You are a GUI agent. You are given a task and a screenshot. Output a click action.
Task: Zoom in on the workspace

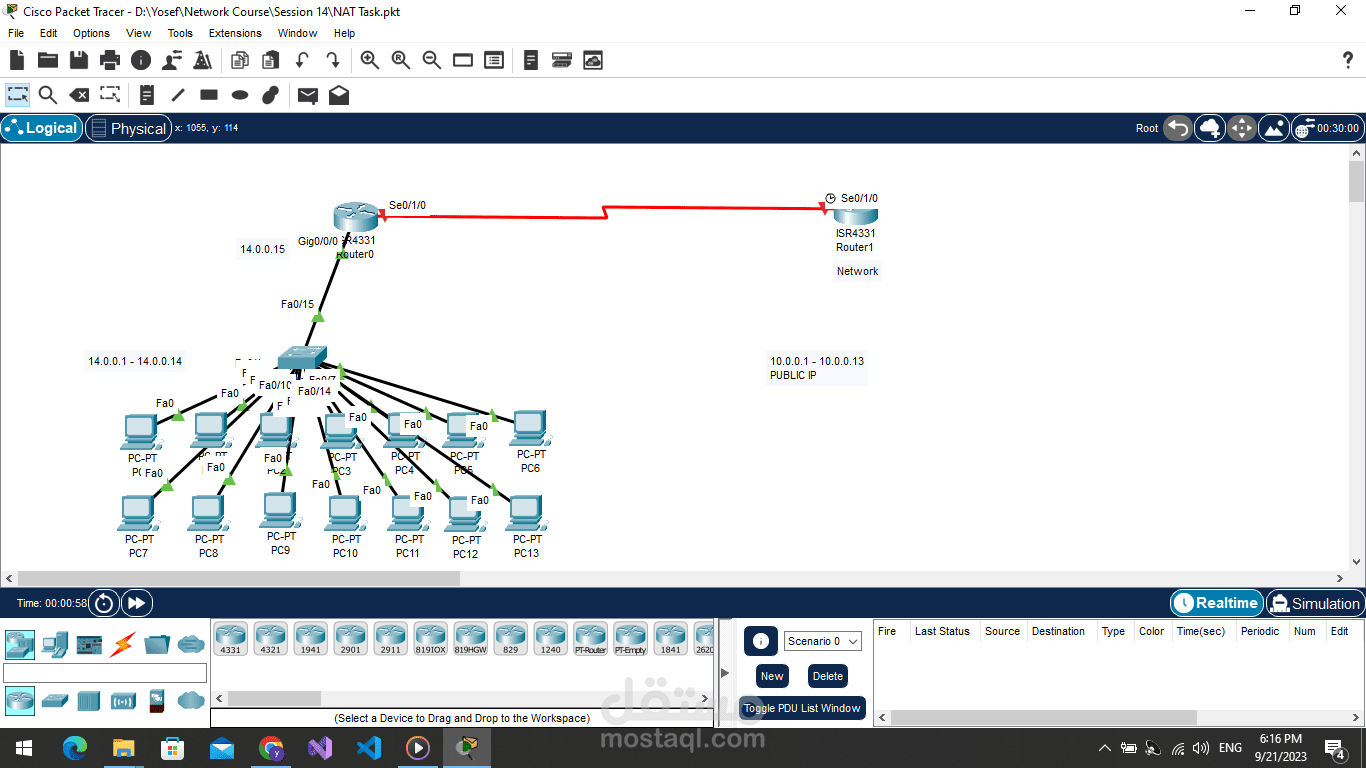click(370, 61)
